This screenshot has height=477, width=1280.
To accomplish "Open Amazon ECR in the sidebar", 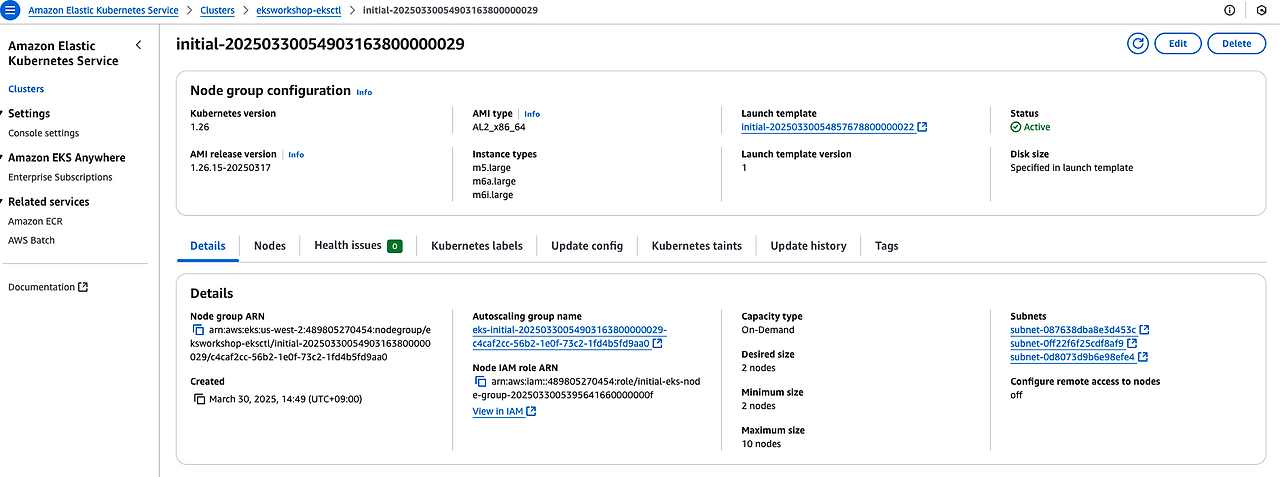I will tap(33, 221).
